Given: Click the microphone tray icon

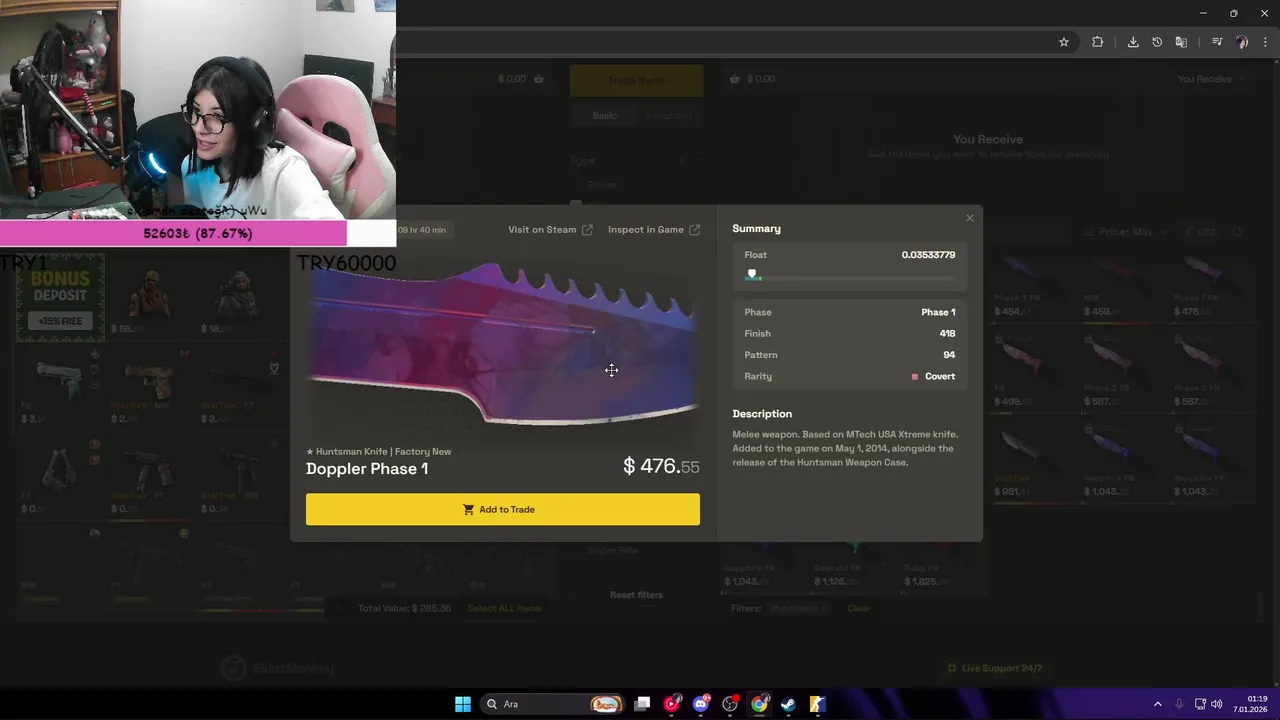Looking at the screenshot, I should (x=1179, y=704).
